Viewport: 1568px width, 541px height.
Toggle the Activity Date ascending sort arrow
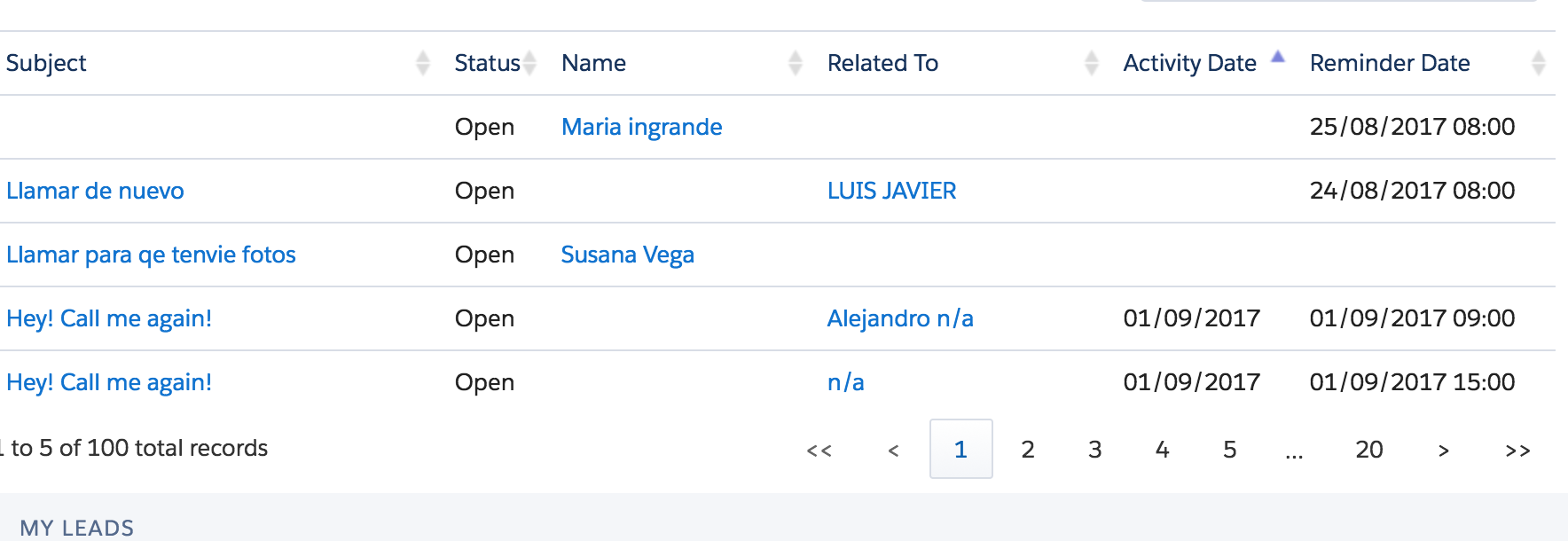point(1278,58)
